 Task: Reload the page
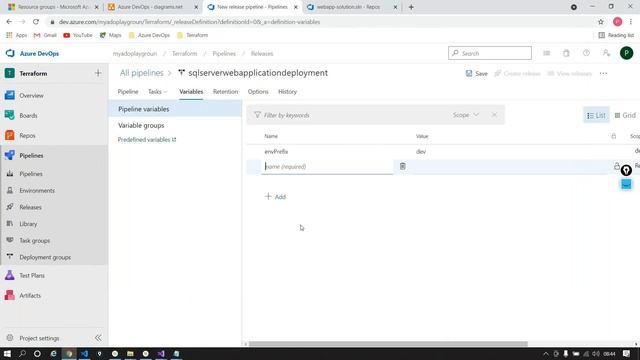36,22
